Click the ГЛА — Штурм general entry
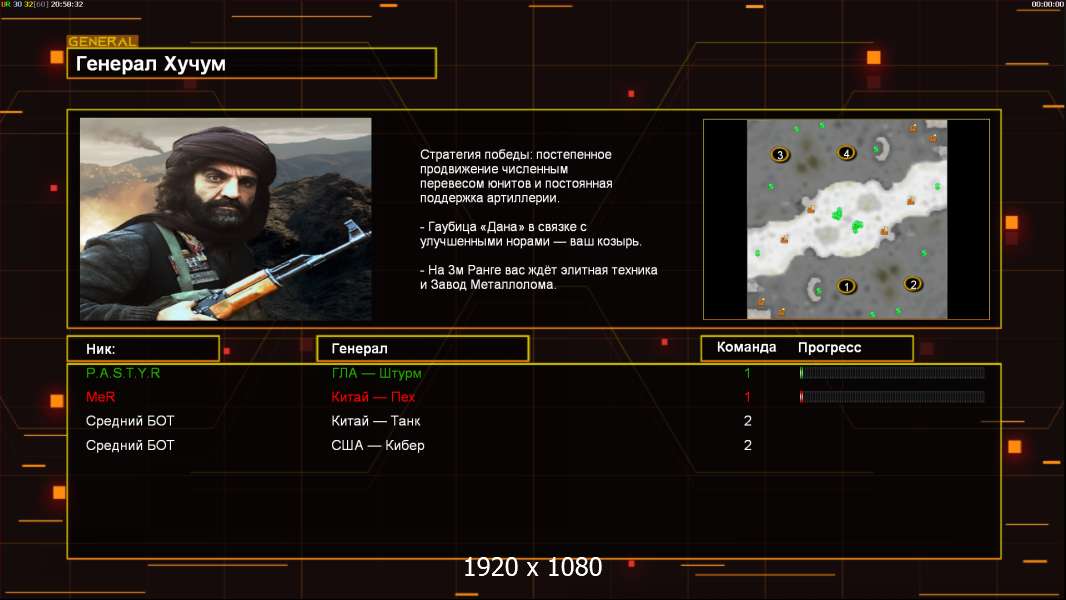The height and width of the screenshot is (600, 1066). [x=377, y=373]
